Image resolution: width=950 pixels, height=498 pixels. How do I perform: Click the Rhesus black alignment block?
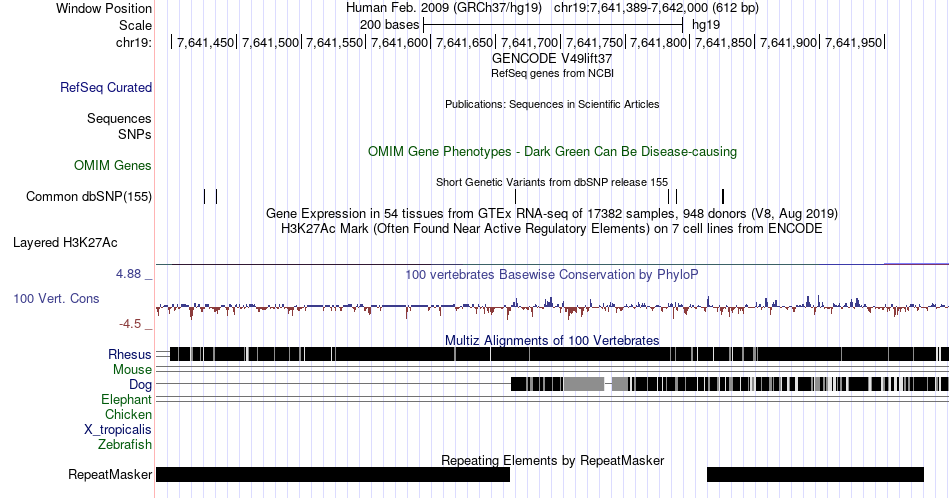point(559,354)
